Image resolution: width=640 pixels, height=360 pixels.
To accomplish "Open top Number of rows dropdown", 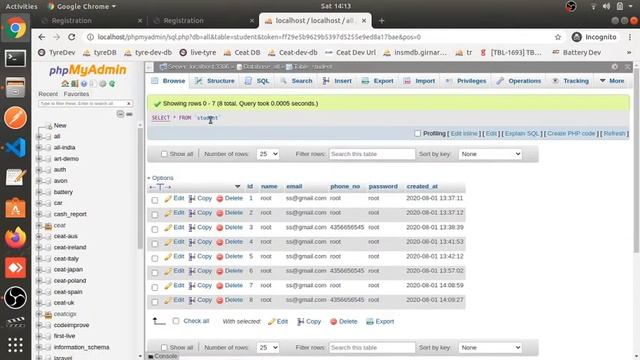I will point(268,154).
